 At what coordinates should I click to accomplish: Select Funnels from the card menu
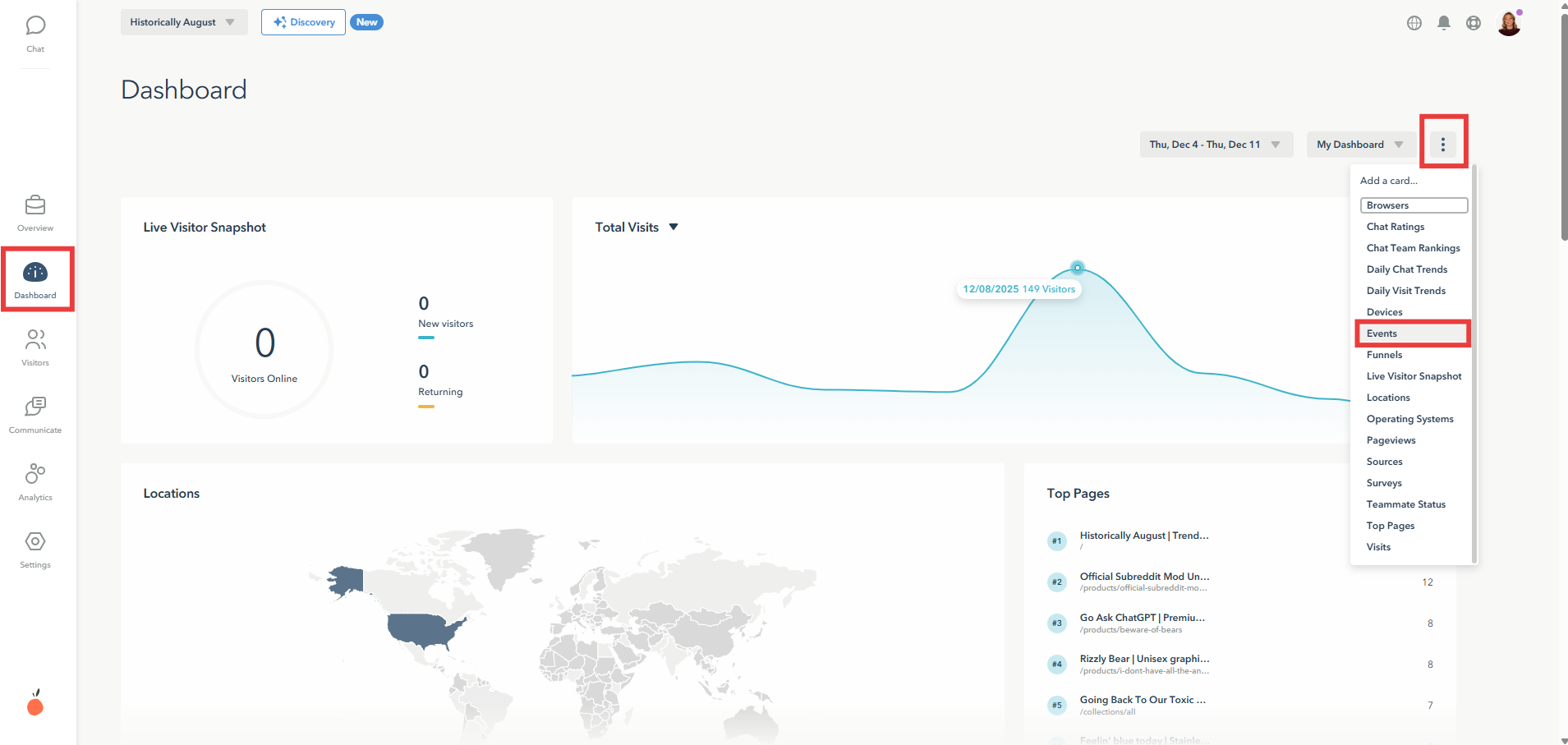1384,354
